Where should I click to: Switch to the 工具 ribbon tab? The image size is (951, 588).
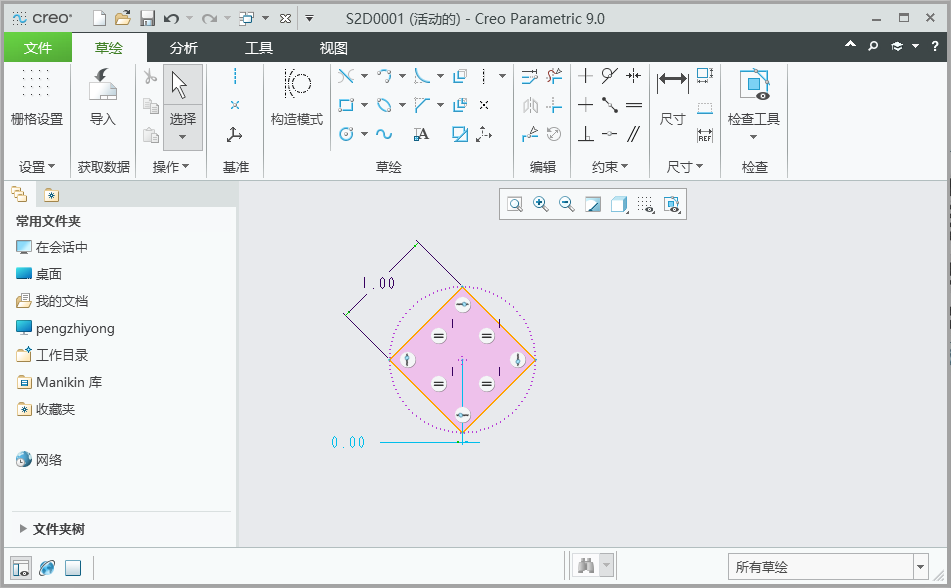[x=259, y=48]
